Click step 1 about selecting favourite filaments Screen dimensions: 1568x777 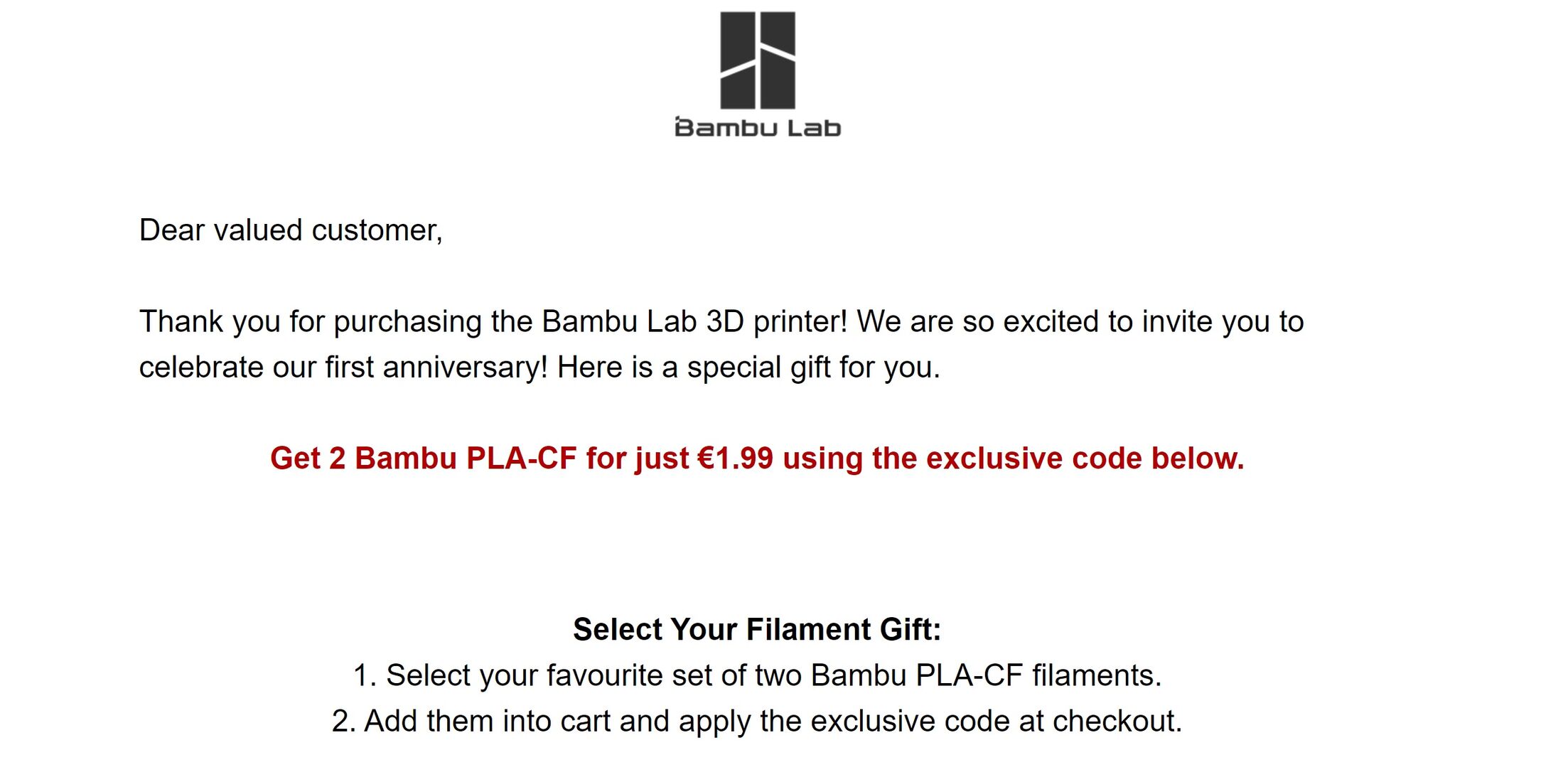pos(757,675)
